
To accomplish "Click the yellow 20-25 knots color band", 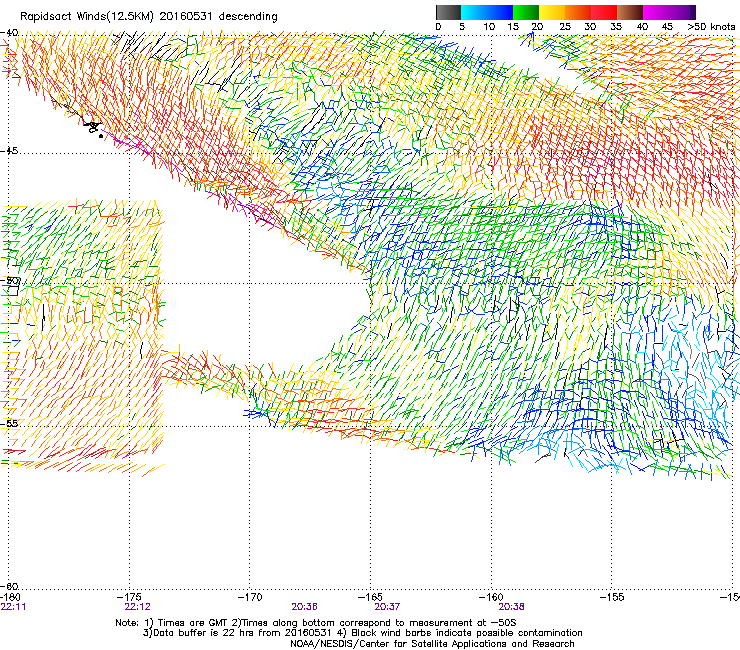I will (x=551, y=12).
